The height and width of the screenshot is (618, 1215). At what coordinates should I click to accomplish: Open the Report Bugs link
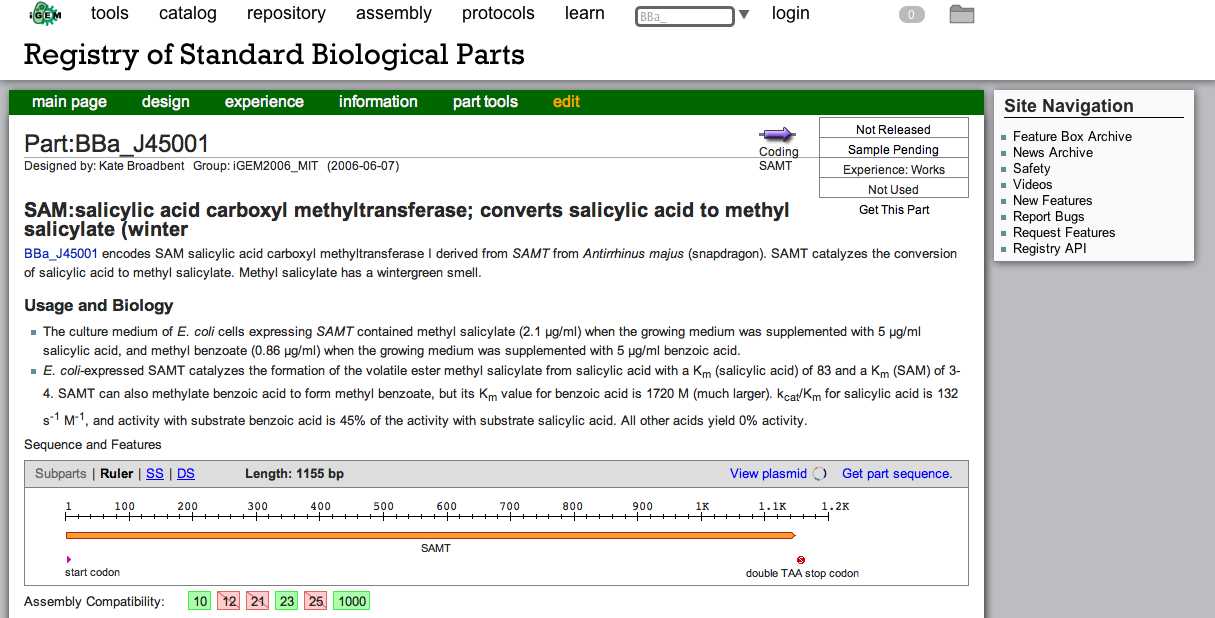click(x=1049, y=217)
